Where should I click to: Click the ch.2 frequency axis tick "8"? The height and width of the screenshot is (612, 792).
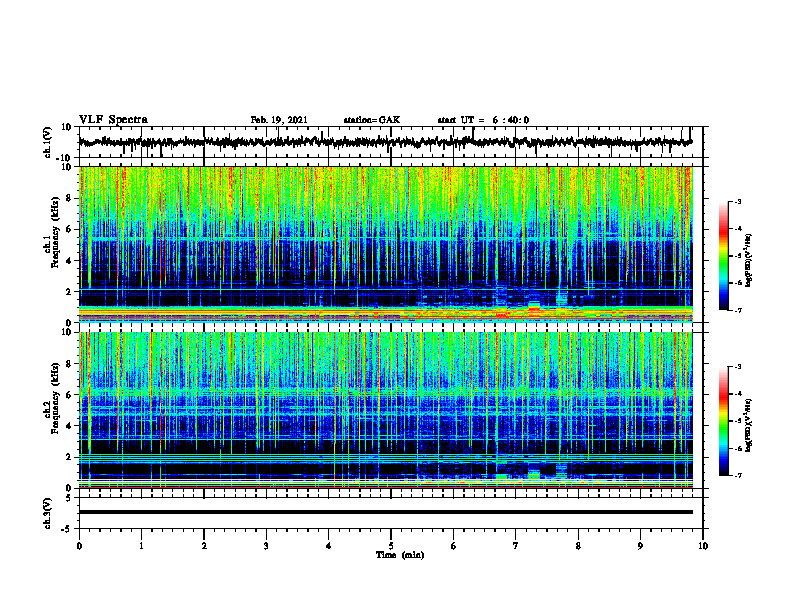click(69, 364)
